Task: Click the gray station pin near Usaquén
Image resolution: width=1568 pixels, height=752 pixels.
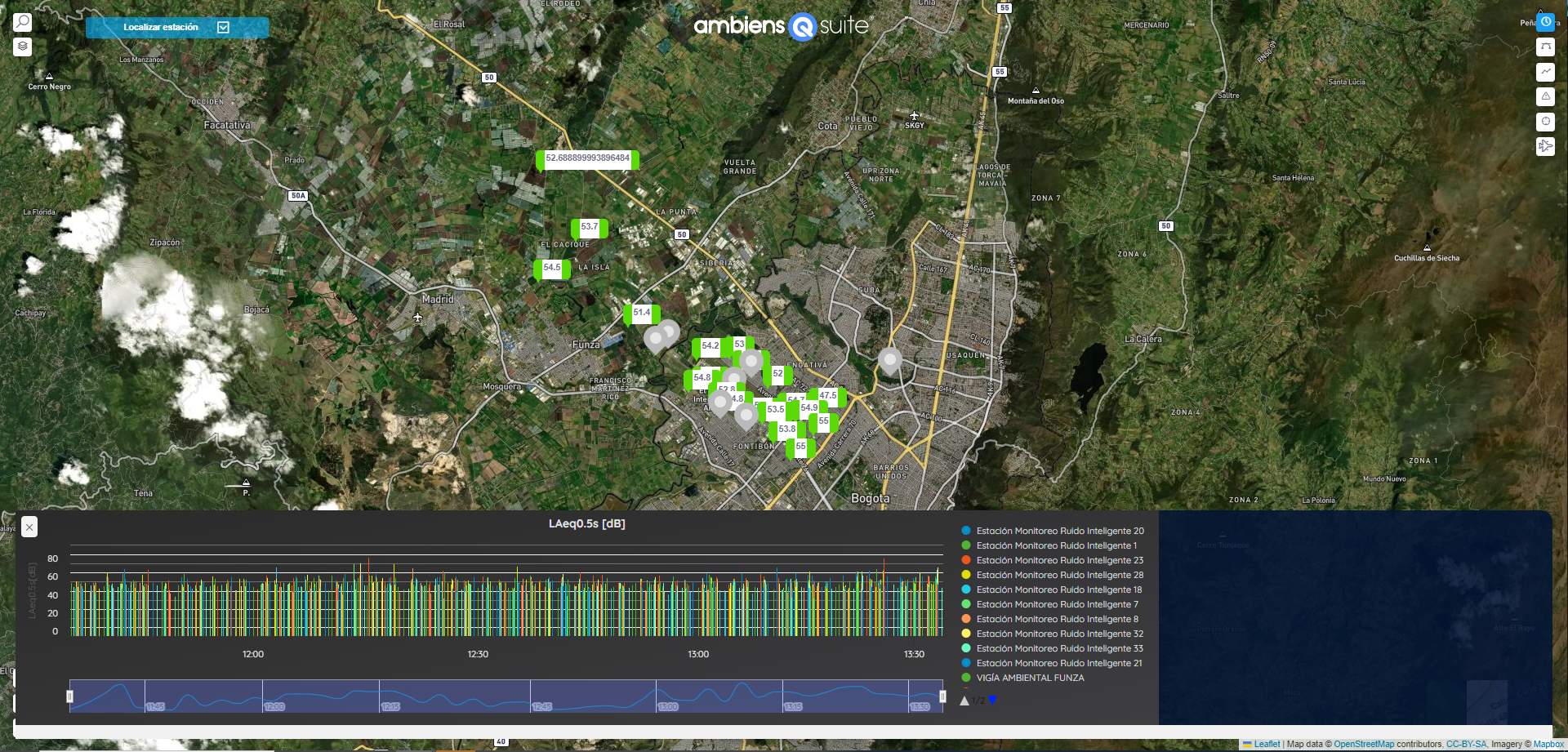Action: [x=889, y=360]
